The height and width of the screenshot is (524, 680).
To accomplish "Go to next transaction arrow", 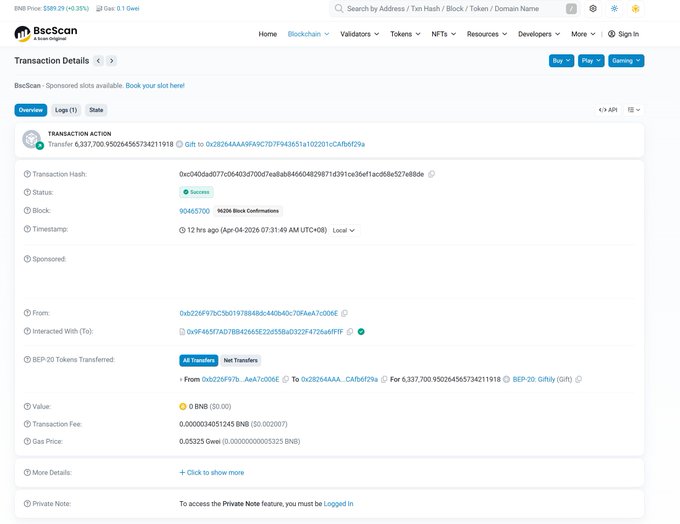I will pyautogui.click(x=112, y=61).
